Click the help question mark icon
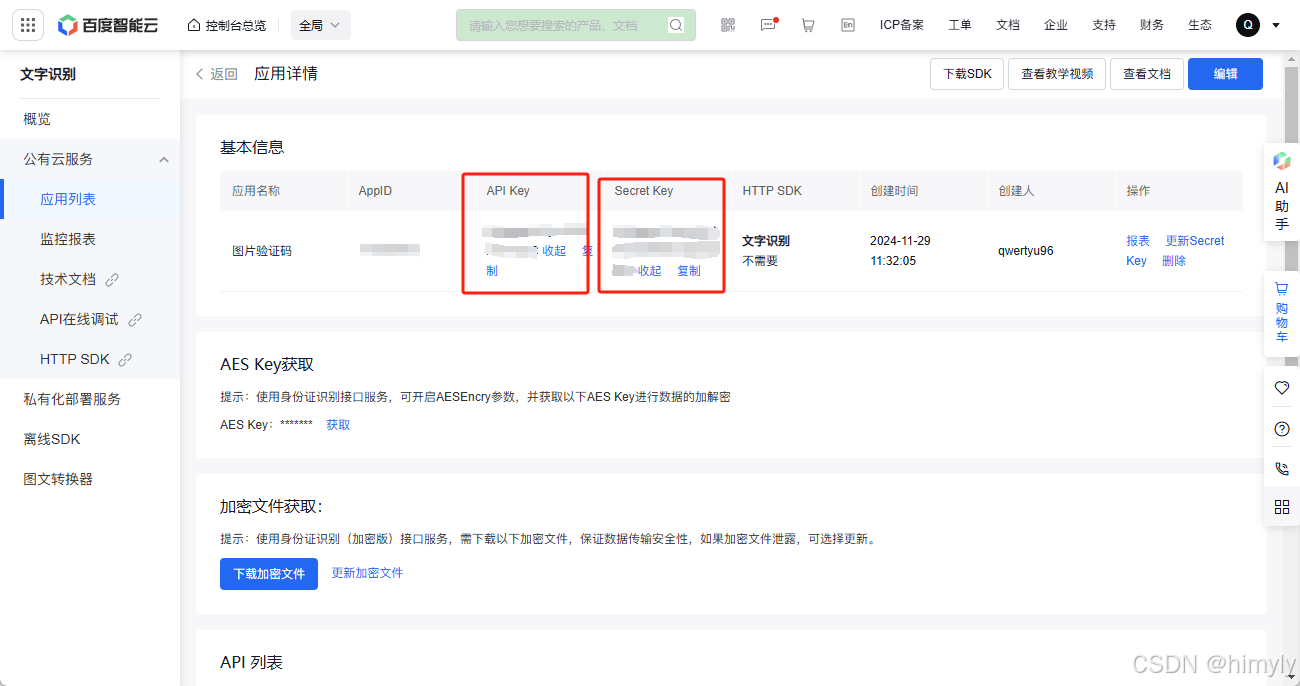 point(1282,429)
